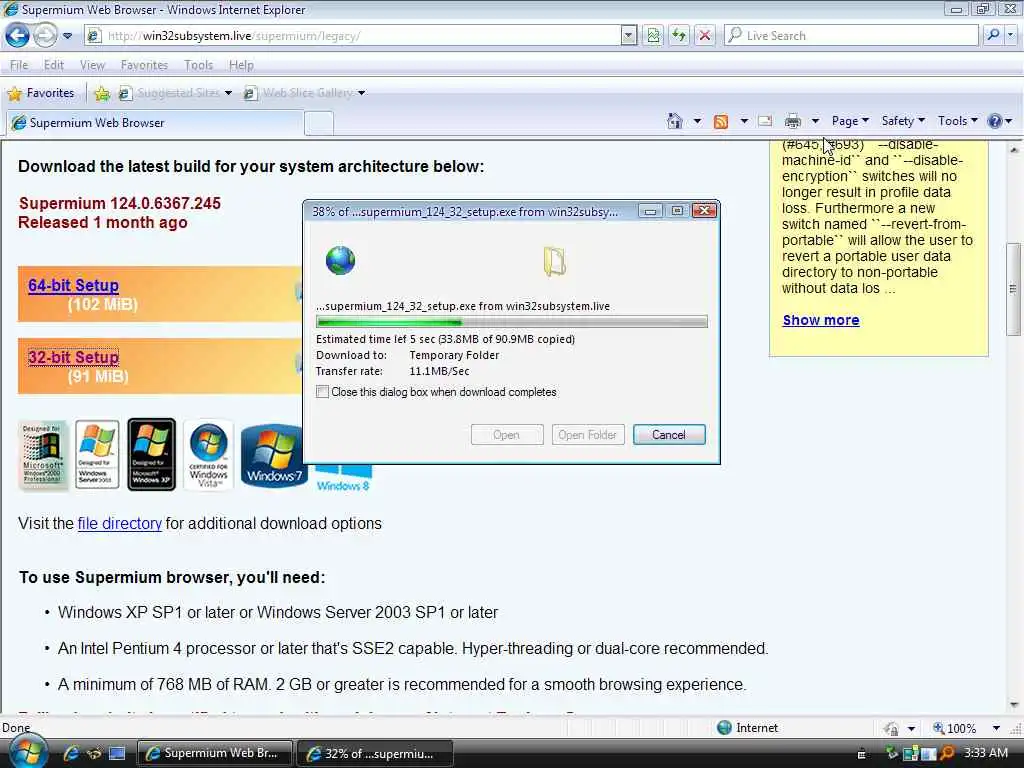1024x768 pixels.
Task: Open the Tools menu in menu bar
Action: coord(199,65)
